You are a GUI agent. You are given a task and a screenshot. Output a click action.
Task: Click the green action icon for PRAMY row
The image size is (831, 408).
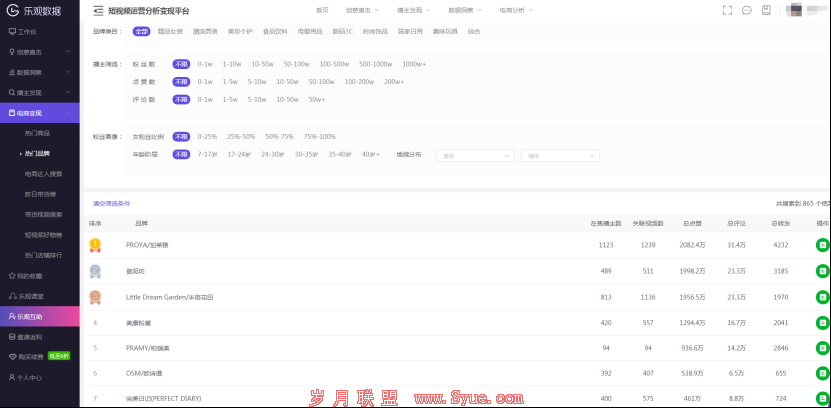(x=822, y=348)
